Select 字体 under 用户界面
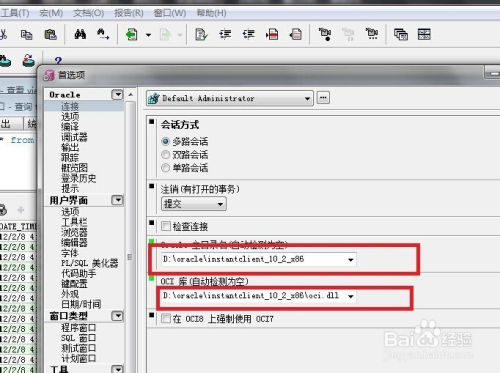Image resolution: width=500 pixels, height=373 pixels. (x=70, y=253)
